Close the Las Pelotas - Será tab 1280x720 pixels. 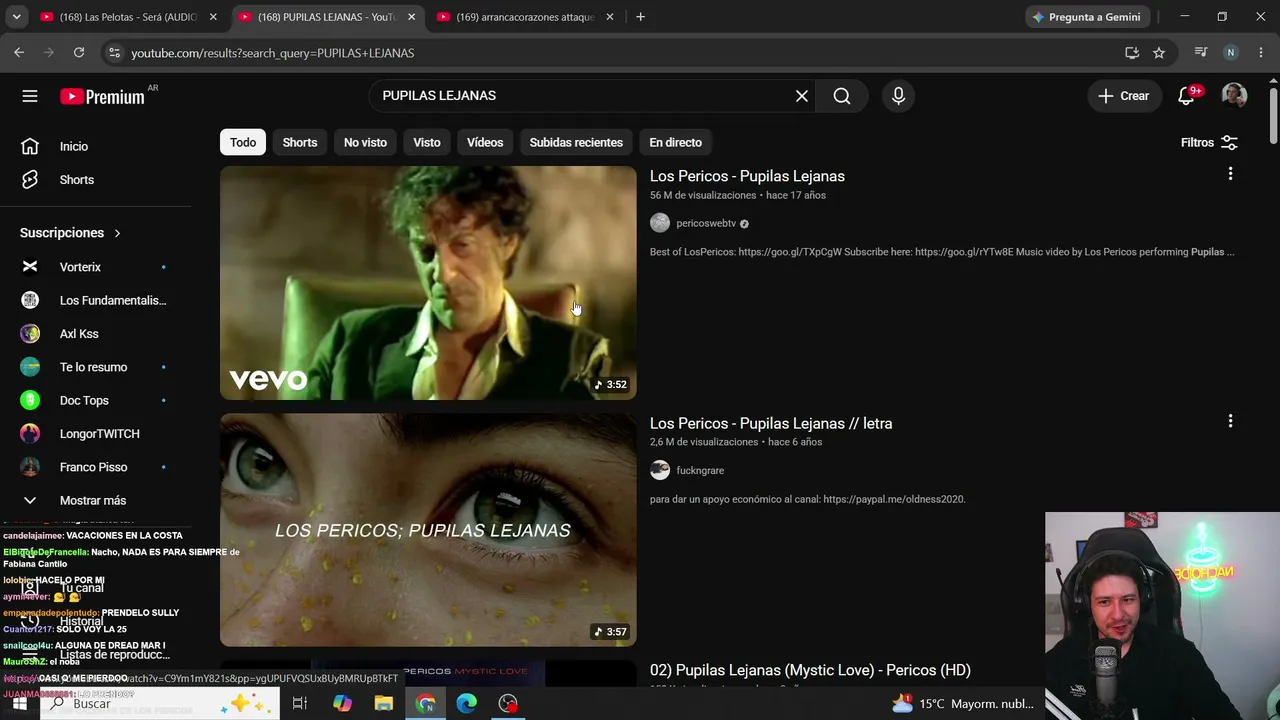coord(213,17)
